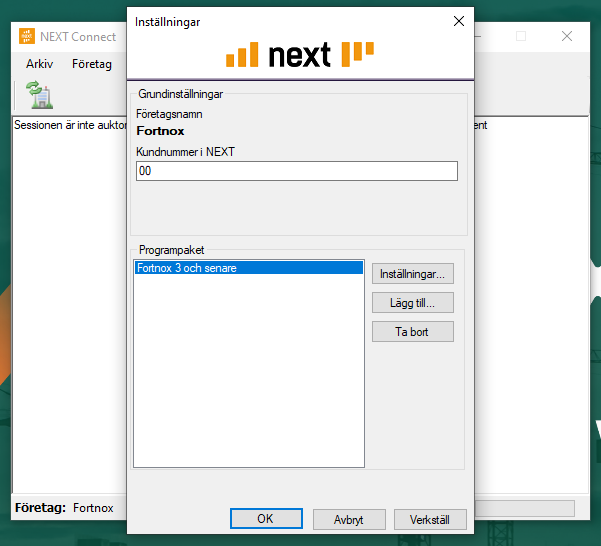The image size is (601, 546).
Task: Open the Företag menu
Action: tap(92, 64)
